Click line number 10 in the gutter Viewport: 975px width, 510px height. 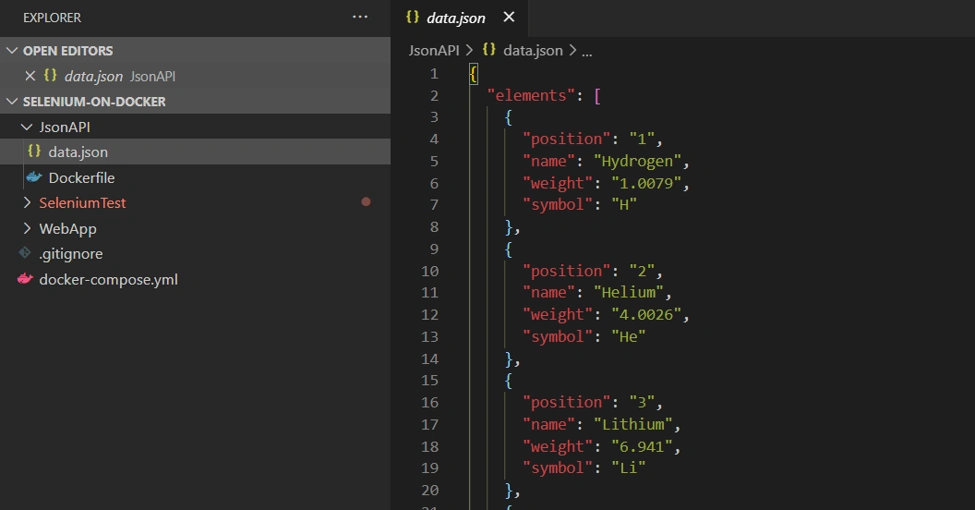coord(430,271)
